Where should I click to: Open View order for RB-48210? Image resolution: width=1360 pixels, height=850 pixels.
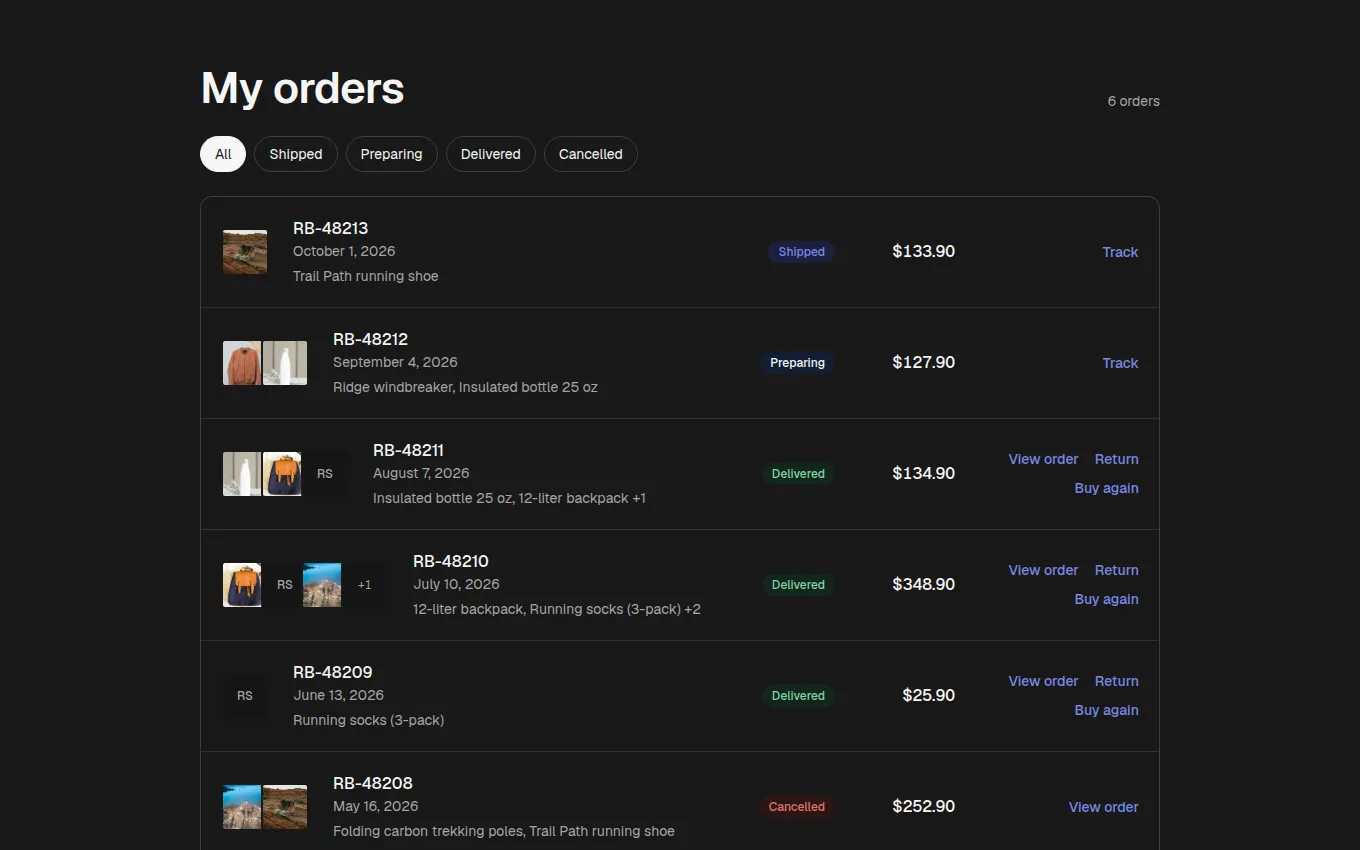pos(1043,570)
